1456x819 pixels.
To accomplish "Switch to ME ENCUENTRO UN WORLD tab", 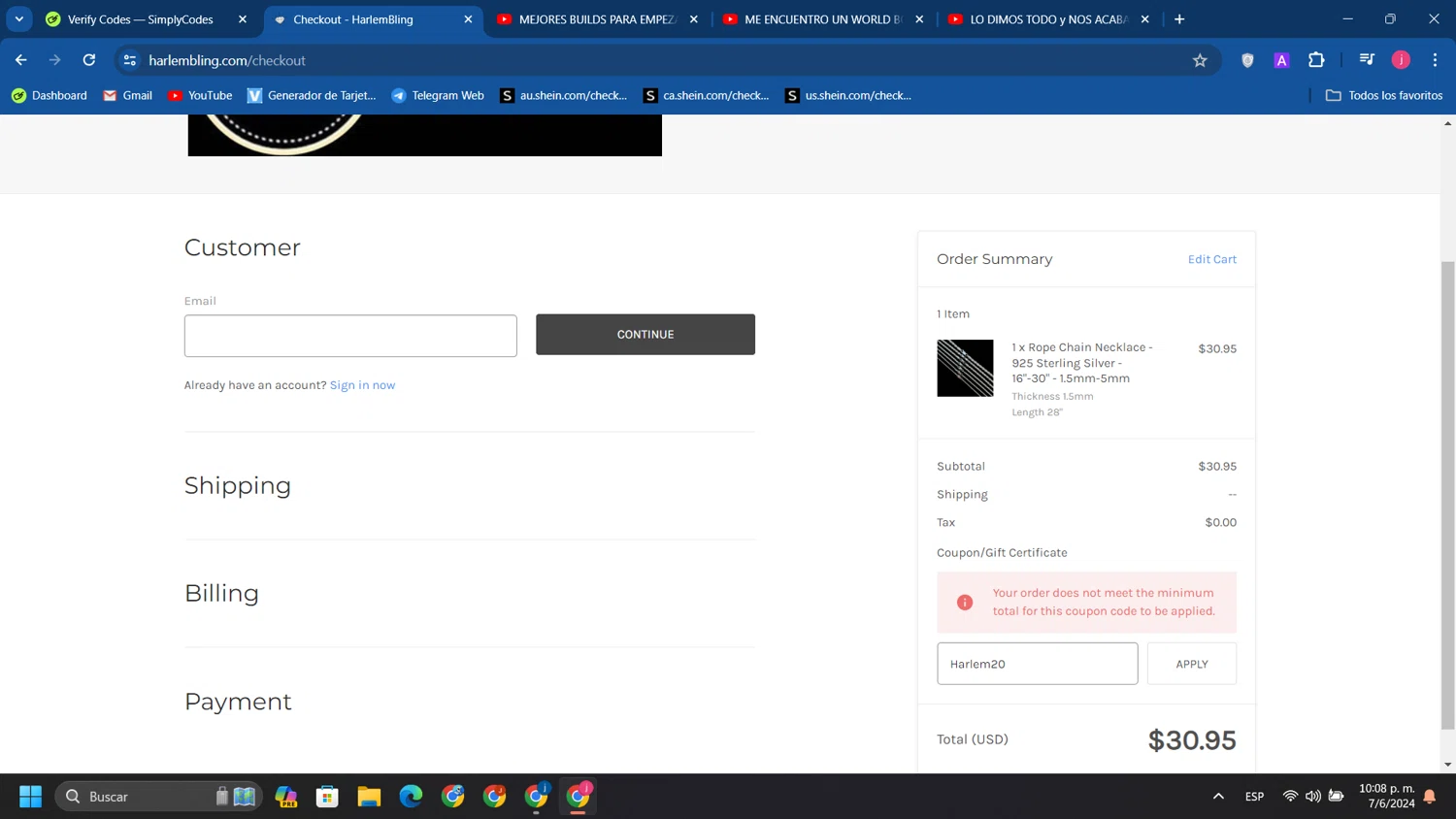I will (x=824, y=19).
